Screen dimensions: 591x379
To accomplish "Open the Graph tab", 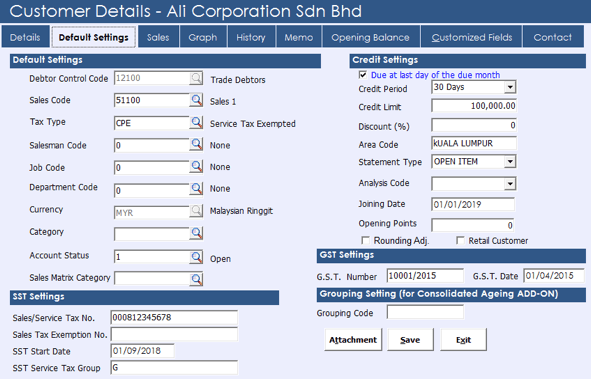I will [203, 37].
